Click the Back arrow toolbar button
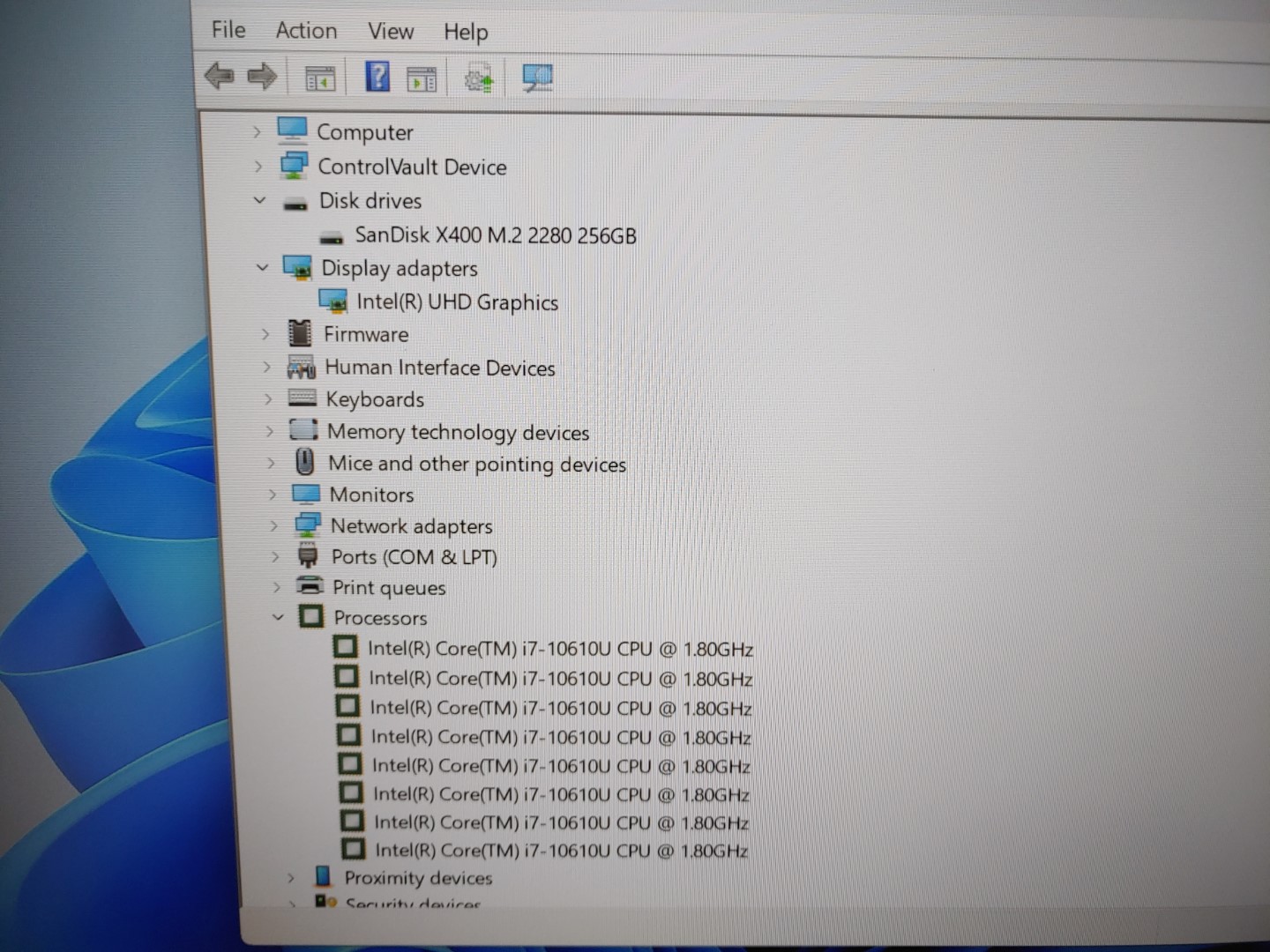This screenshot has width=1270, height=952. tap(220, 76)
